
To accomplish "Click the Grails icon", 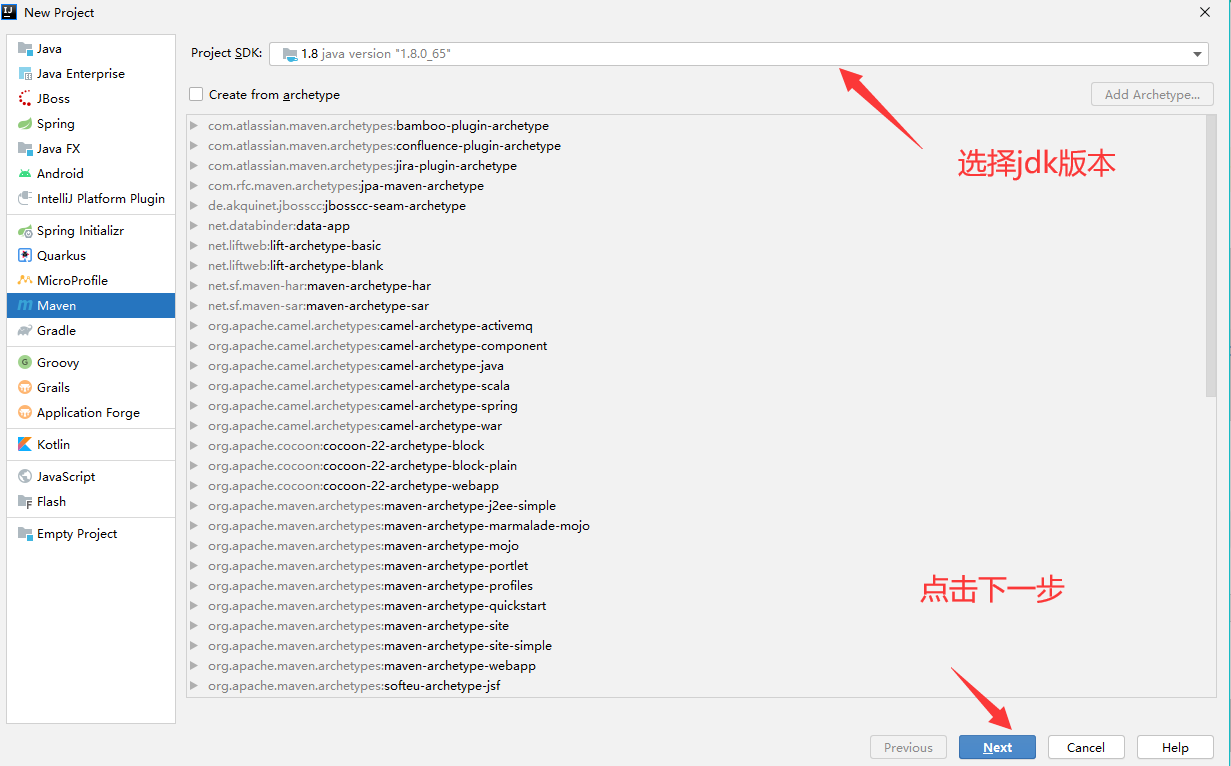I will [25, 388].
